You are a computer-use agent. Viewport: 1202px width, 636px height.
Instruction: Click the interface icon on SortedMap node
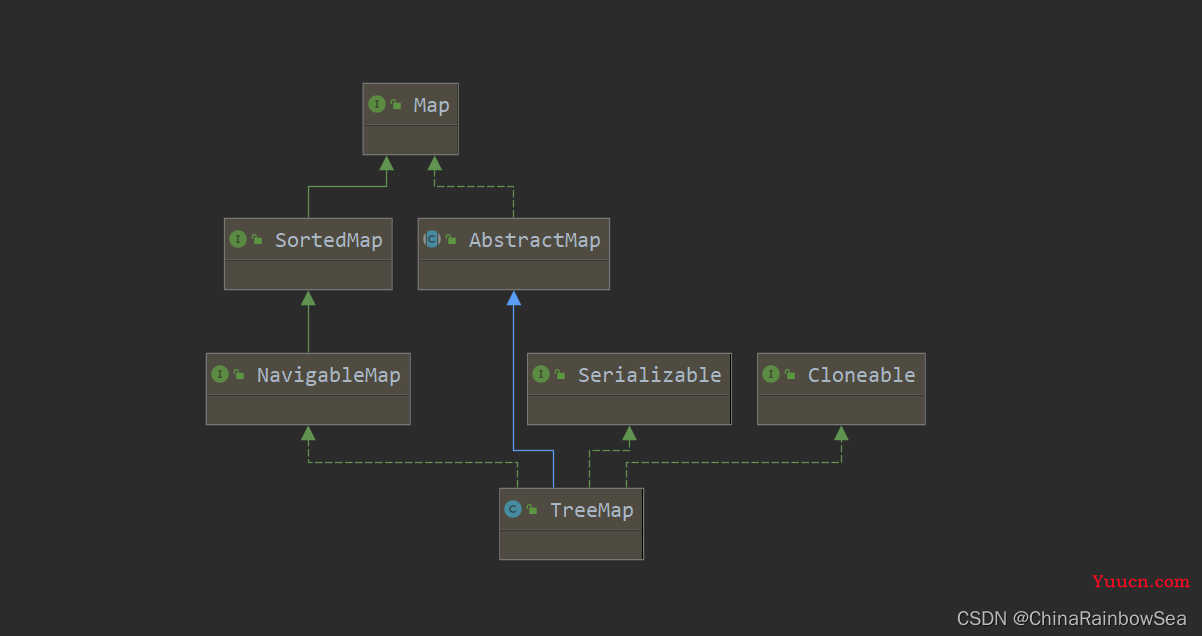point(238,239)
